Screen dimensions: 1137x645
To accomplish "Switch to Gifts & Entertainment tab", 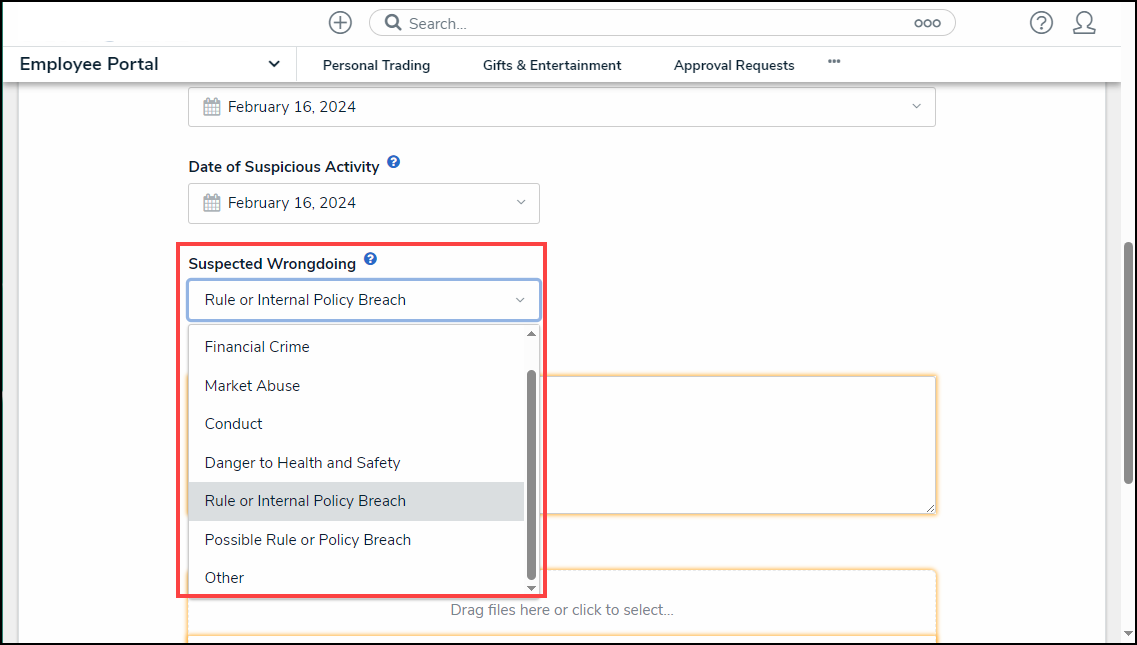I will 552,65.
